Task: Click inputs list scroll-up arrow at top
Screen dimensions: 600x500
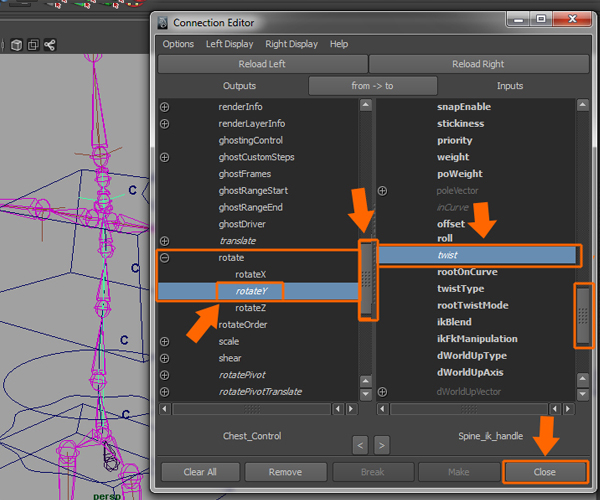Action: pyautogui.click(x=583, y=105)
